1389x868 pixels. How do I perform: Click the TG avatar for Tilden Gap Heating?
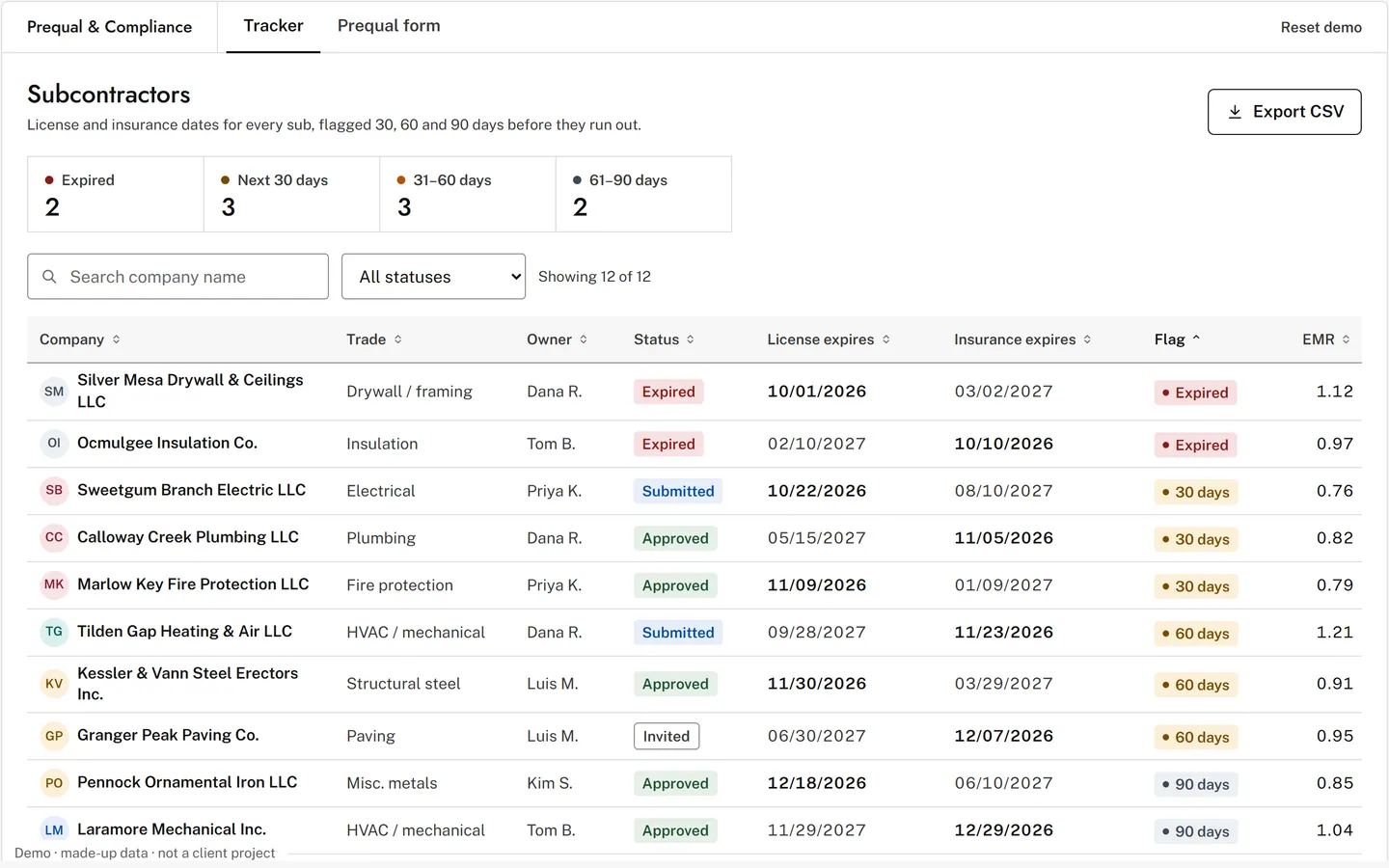click(x=54, y=633)
